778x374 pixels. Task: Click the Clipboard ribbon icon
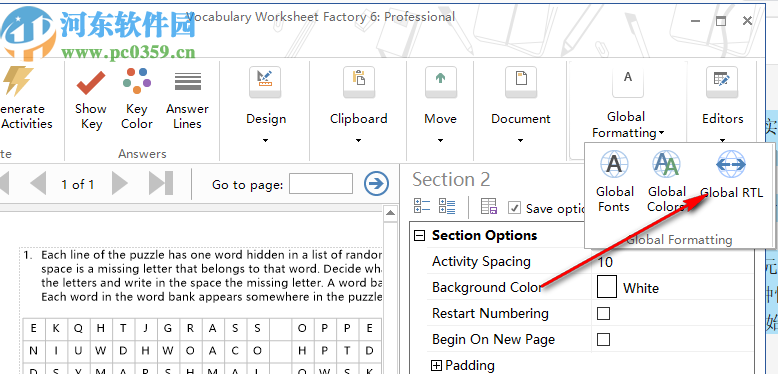(x=359, y=82)
